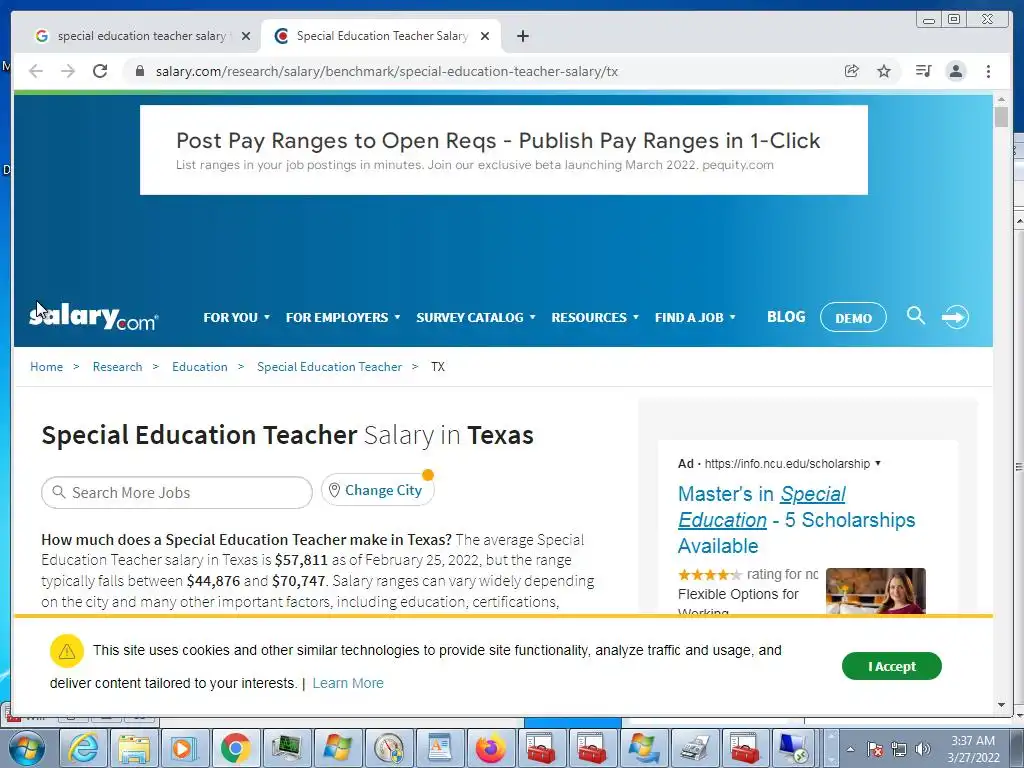Image resolution: width=1024 pixels, height=768 pixels.
Task: Switch to Google Chrome in the taskbar
Action: pyautogui.click(x=236, y=748)
